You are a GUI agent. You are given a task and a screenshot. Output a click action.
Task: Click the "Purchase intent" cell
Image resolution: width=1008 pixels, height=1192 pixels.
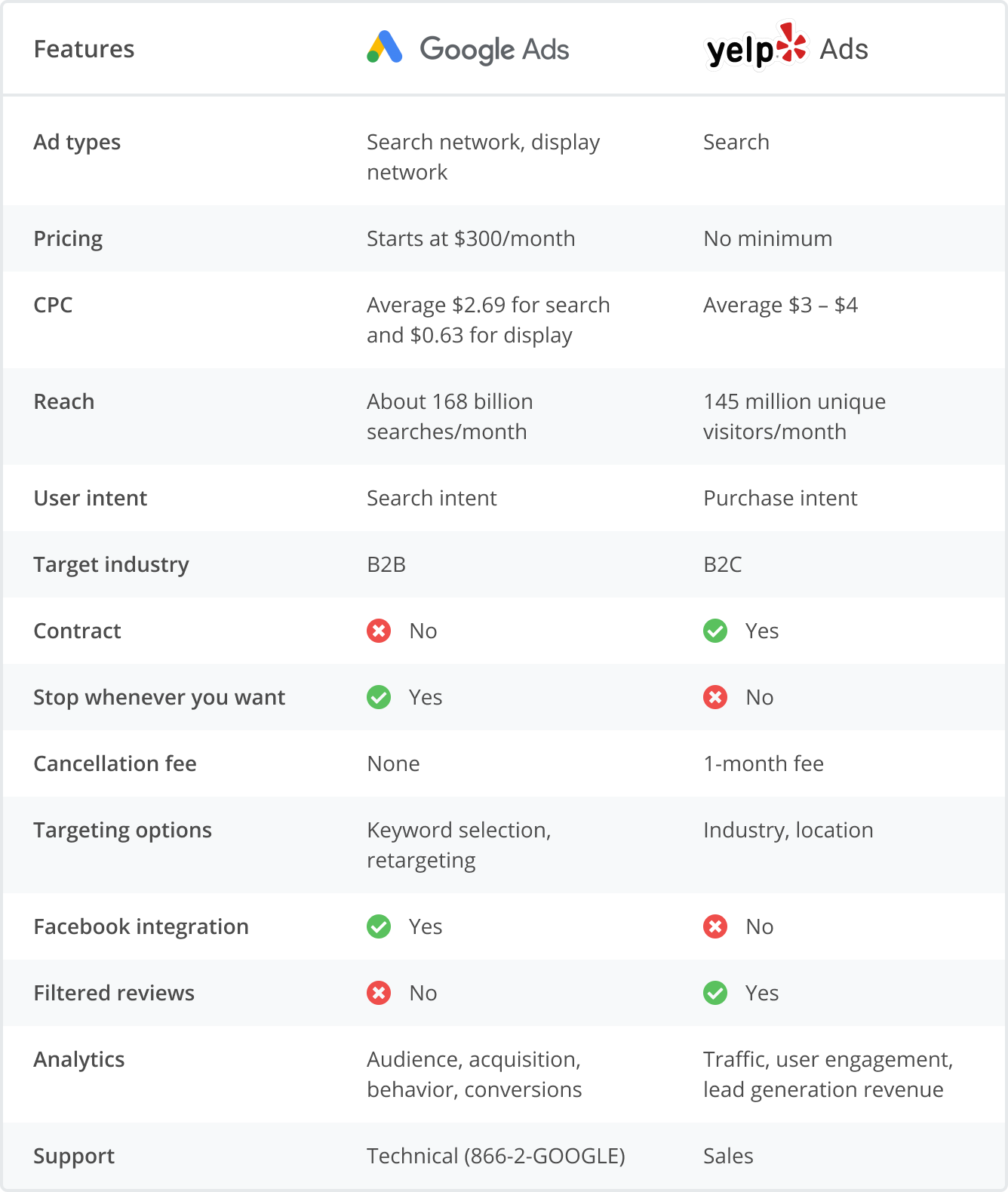780,498
